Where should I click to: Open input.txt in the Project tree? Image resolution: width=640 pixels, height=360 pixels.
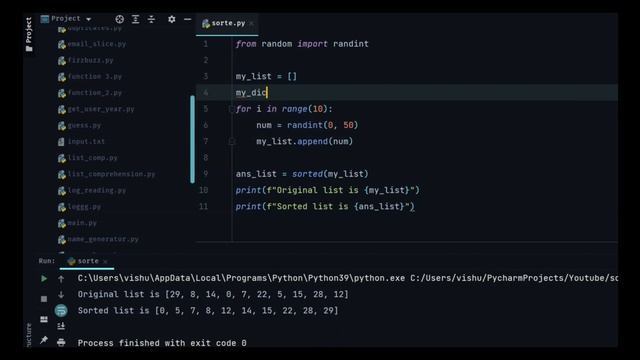[x=82, y=142]
